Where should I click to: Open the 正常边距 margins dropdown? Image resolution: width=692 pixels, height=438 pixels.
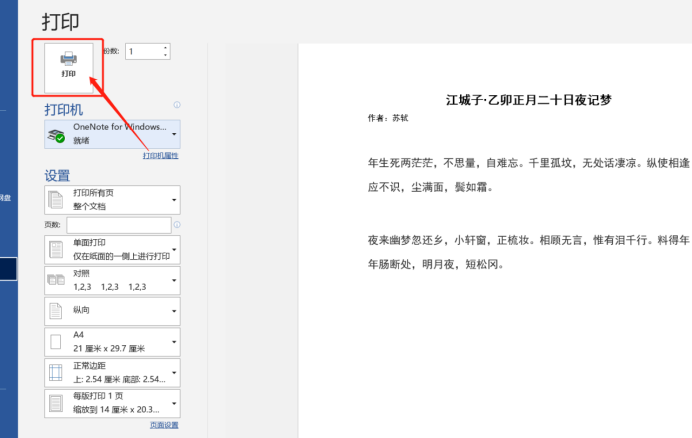[x=113, y=373]
